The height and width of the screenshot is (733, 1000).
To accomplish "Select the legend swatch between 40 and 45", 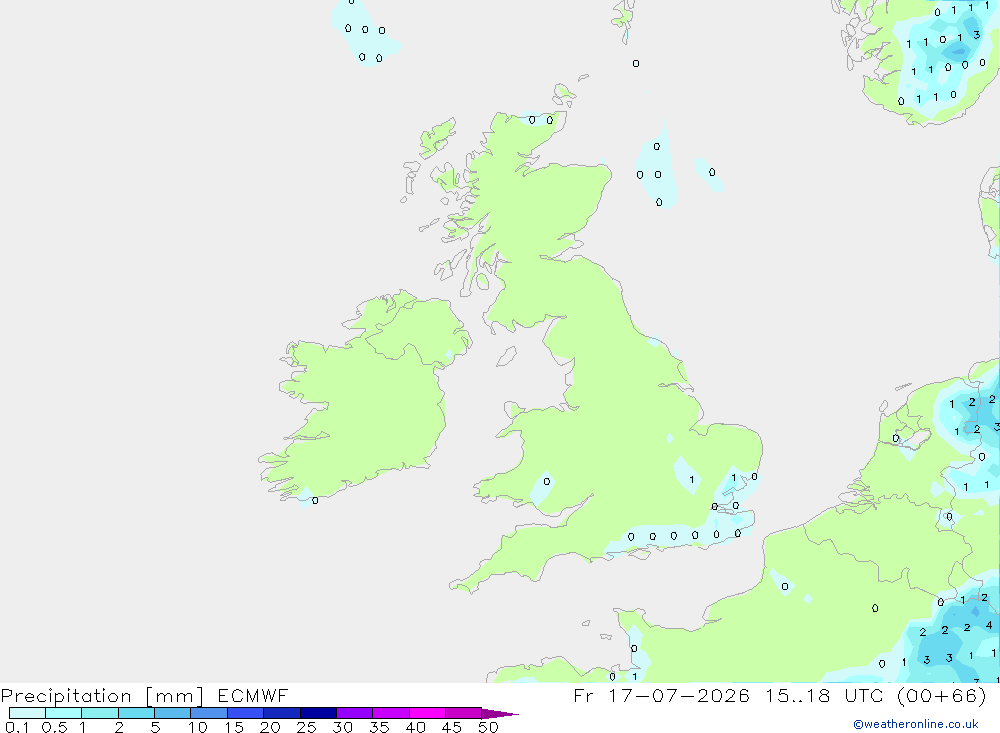I will (427, 713).
